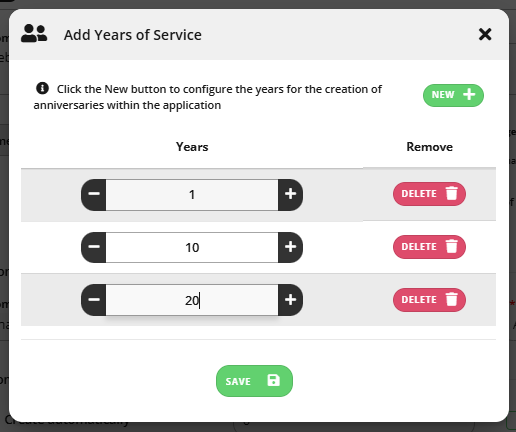Focus the years field containing 20
This screenshot has width=516, height=432.
[192, 300]
